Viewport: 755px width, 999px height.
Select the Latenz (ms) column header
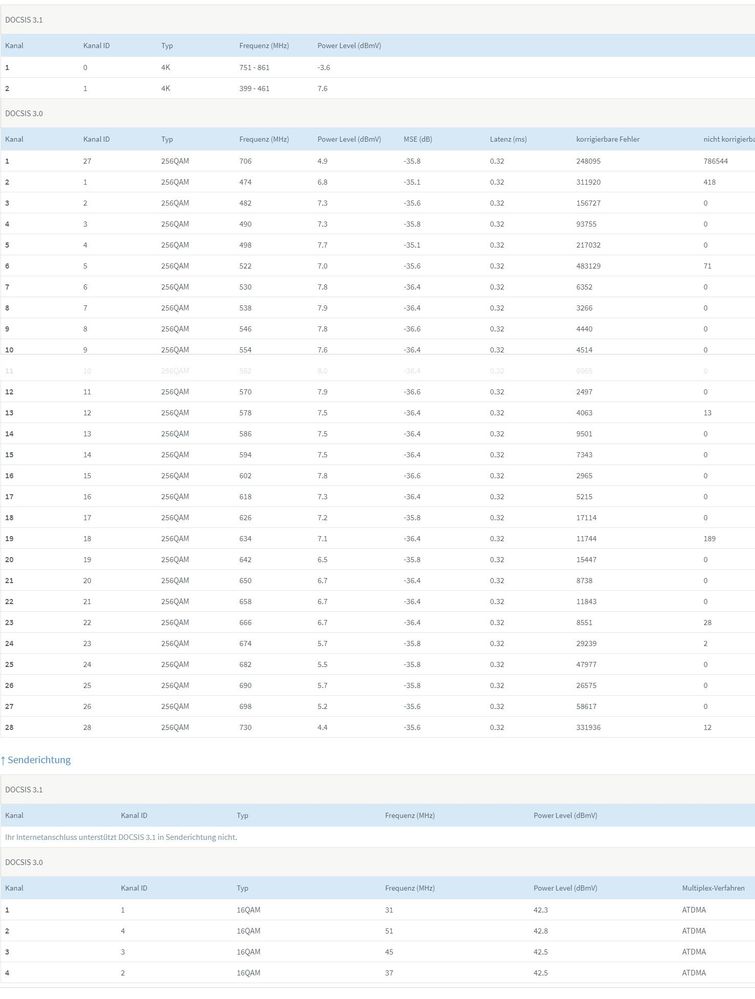(x=508, y=139)
